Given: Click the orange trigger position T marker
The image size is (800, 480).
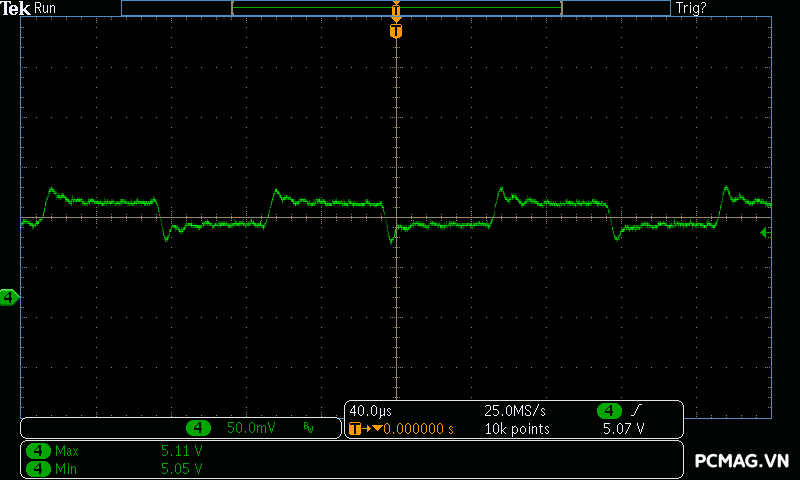Looking at the screenshot, I should click(x=396, y=31).
